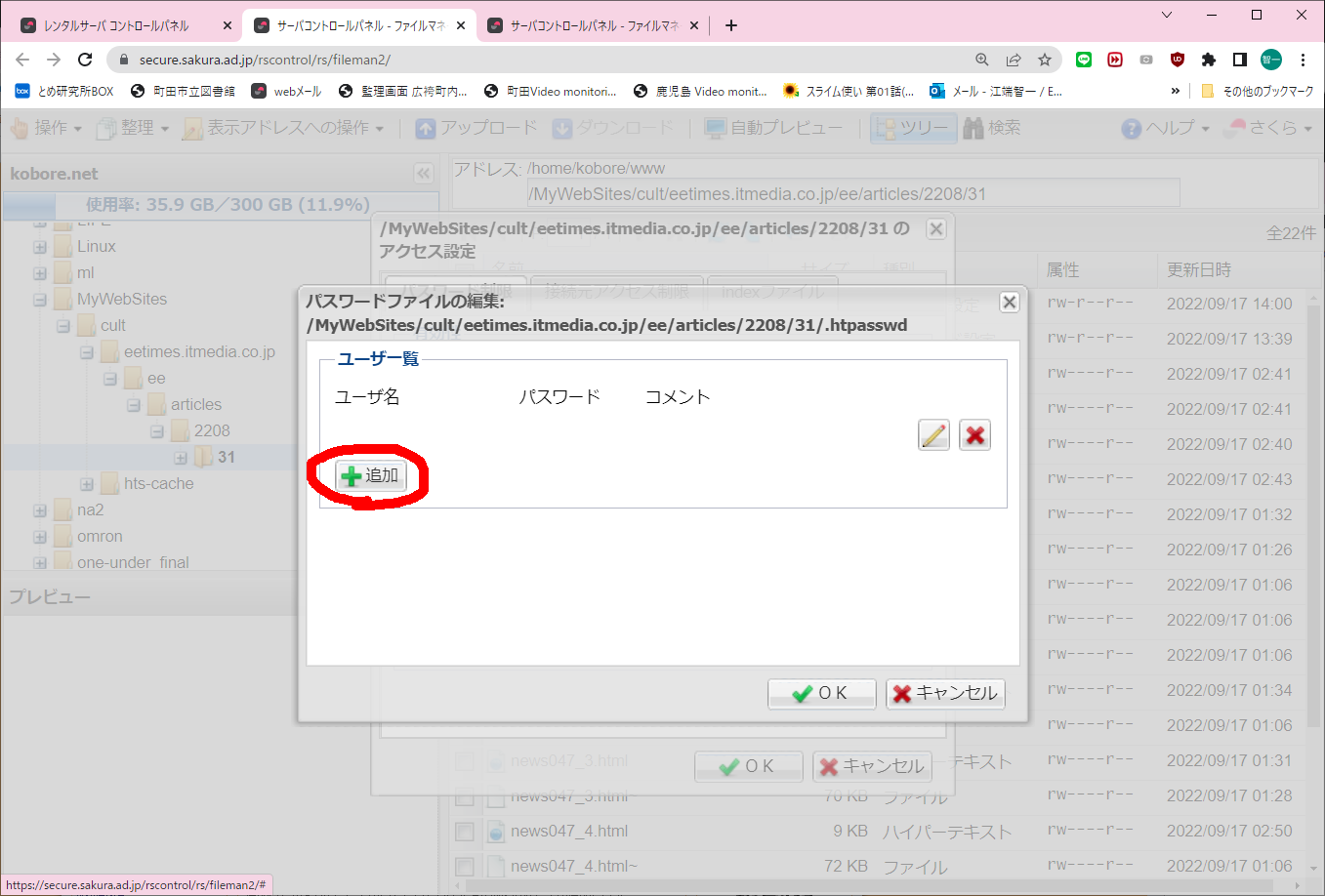Click the share page icon in address bar

pyautogui.click(x=1014, y=60)
